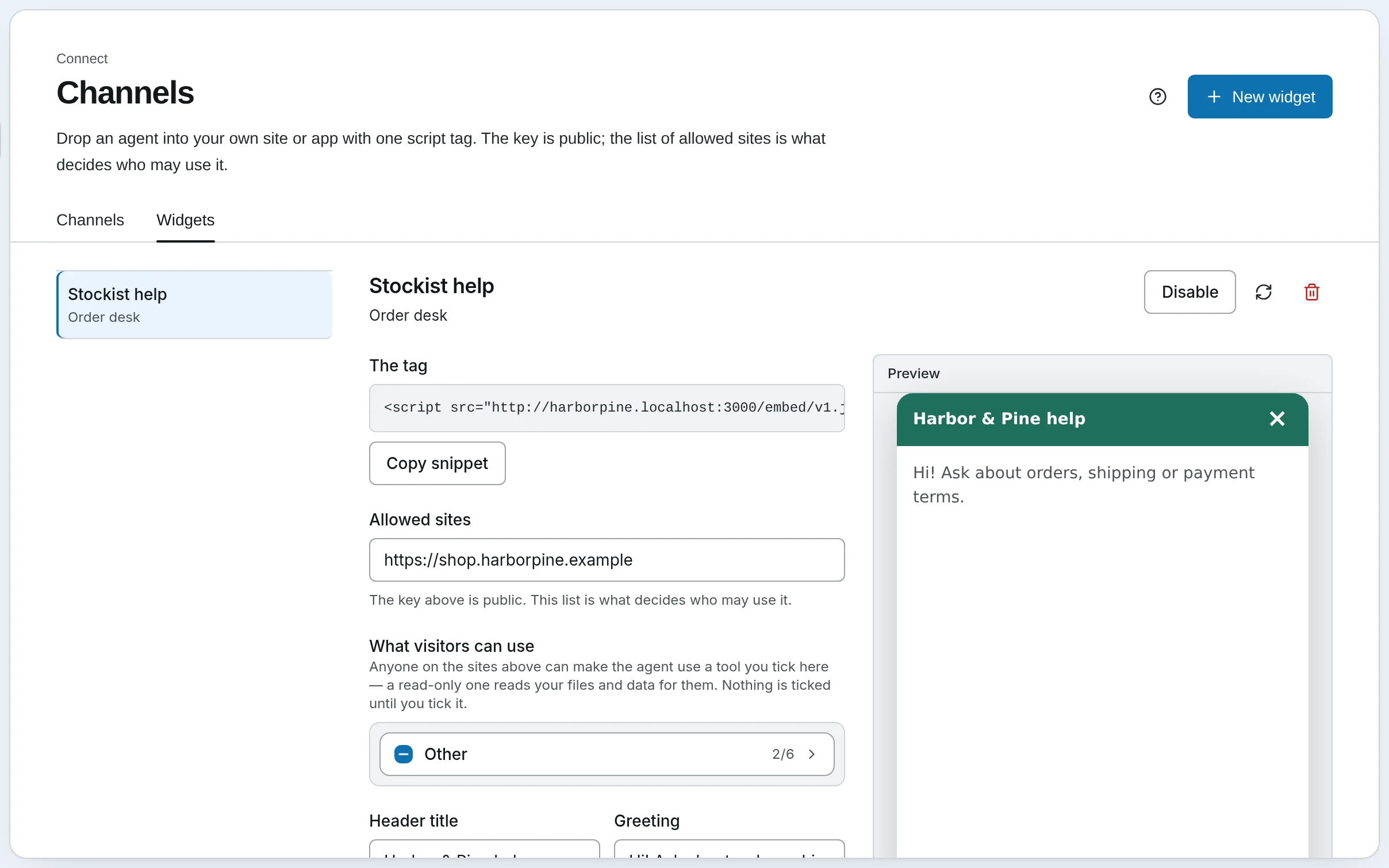Image resolution: width=1389 pixels, height=868 pixels.
Task: Toggle the Other tools group checkbox
Action: tap(404, 754)
